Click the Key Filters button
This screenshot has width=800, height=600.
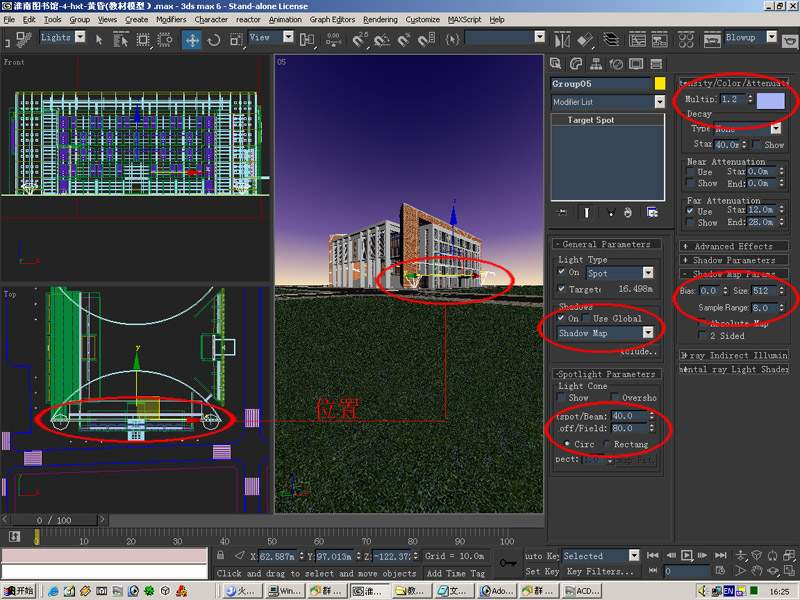pos(599,571)
